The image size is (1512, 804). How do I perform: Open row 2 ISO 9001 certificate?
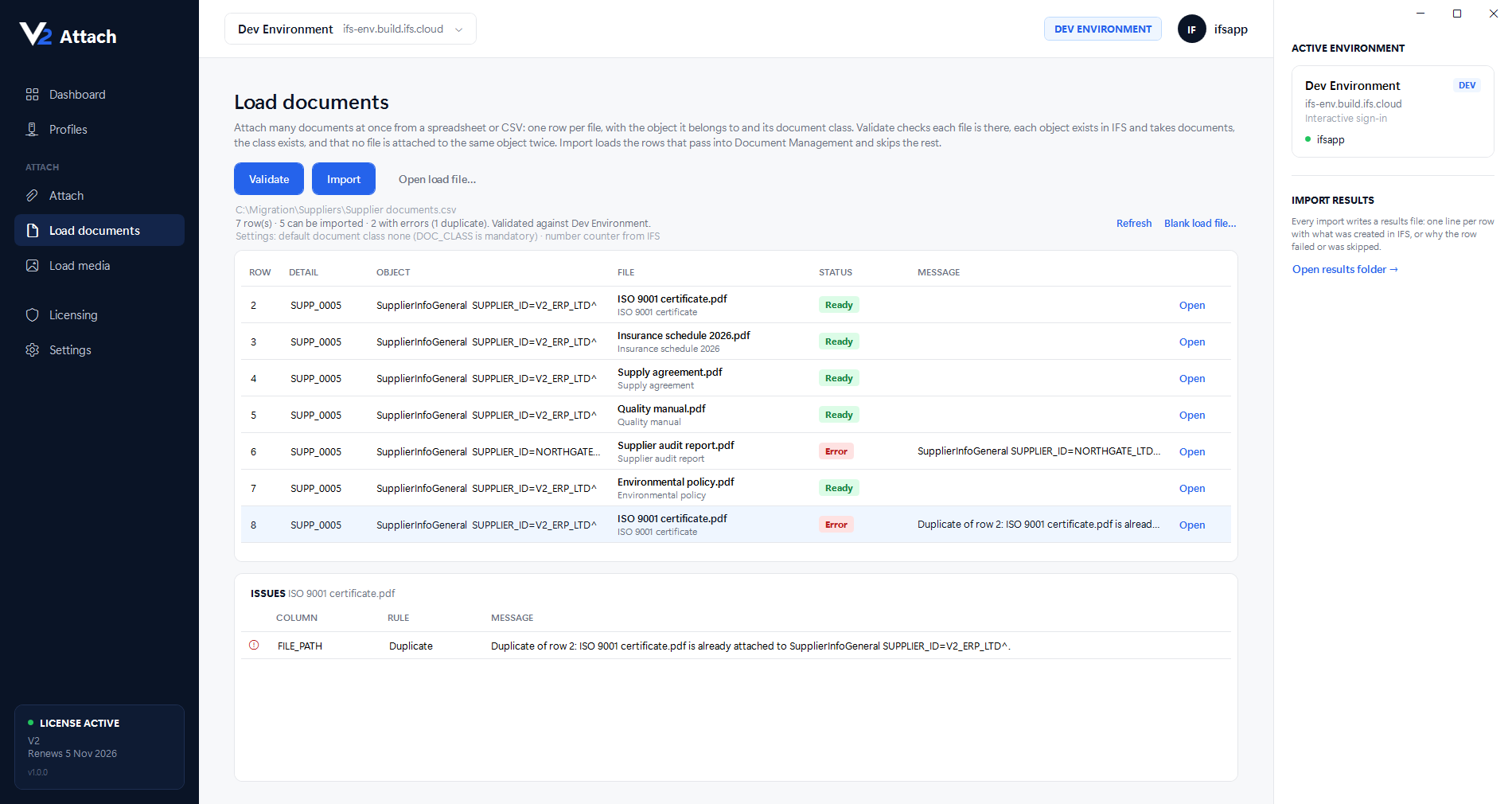(1192, 306)
